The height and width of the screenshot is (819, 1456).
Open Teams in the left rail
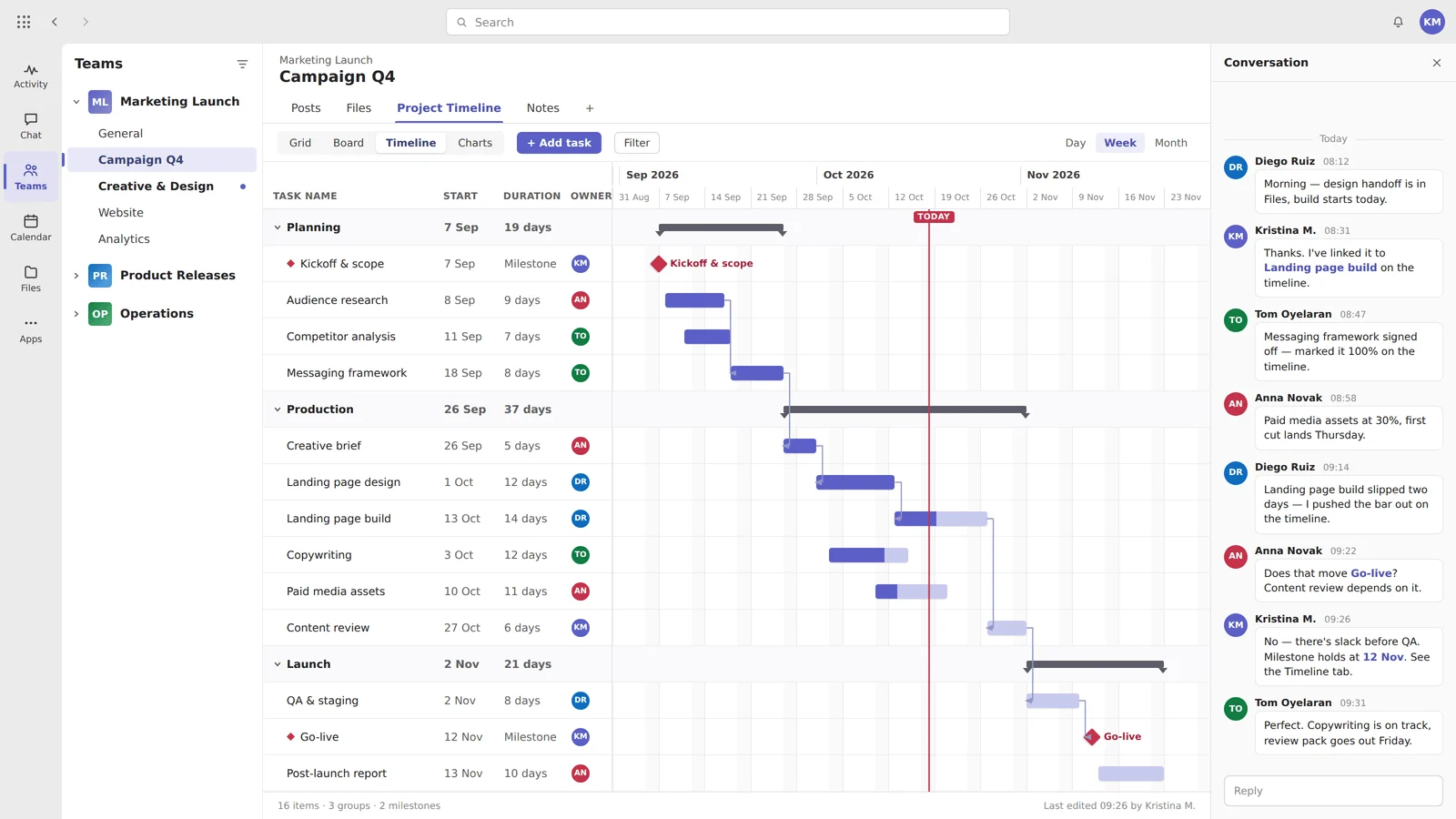[x=31, y=177]
